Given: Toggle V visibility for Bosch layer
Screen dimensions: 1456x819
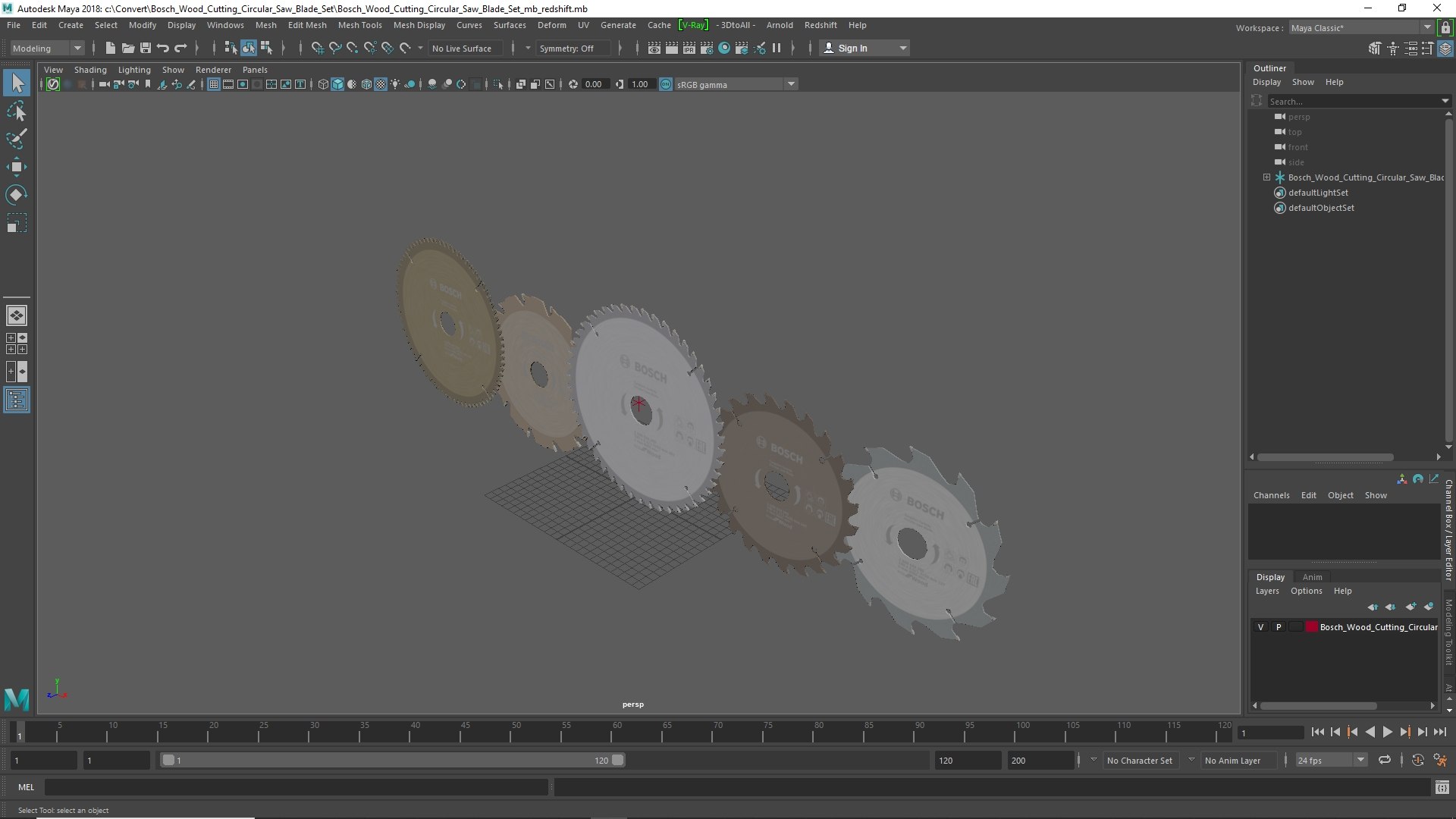Looking at the screenshot, I should [1260, 627].
